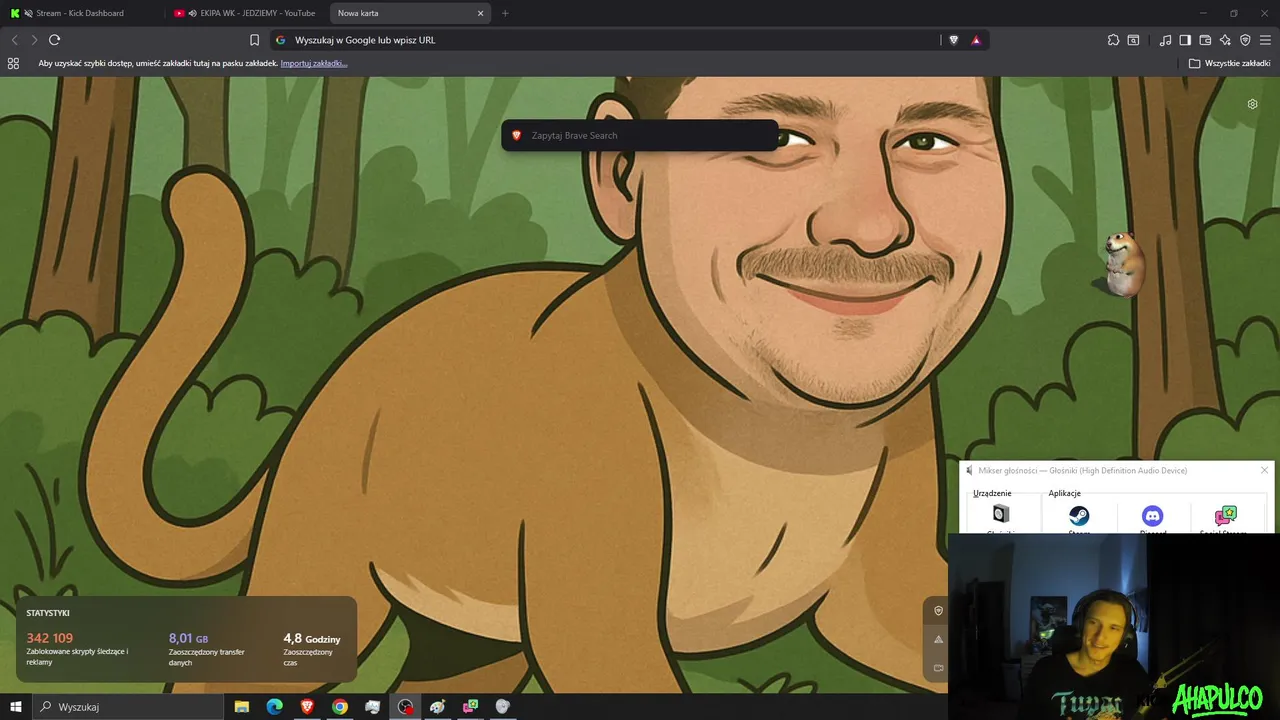Open the Extensions puzzle icon
This screenshot has width=1280, height=720.
point(1113,40)
